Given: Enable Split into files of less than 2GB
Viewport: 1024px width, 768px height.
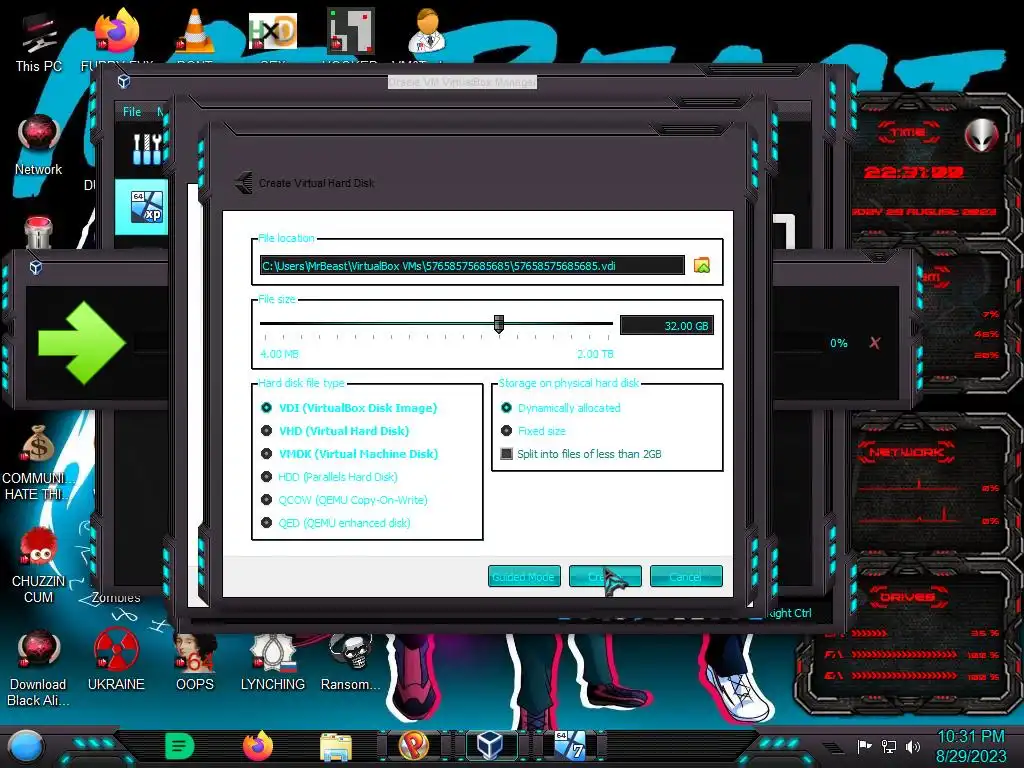Looking at the screenshot, I should pyautogui.click(x=581, y=454).
